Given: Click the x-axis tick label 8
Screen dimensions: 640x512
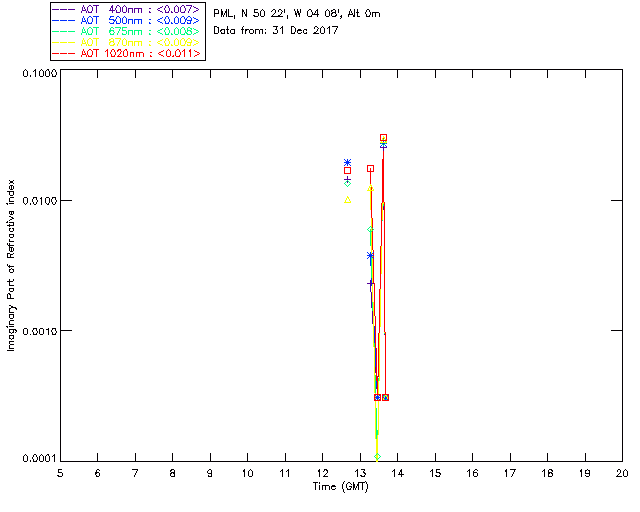Looking at the screenshot, I should click(173, 474).
